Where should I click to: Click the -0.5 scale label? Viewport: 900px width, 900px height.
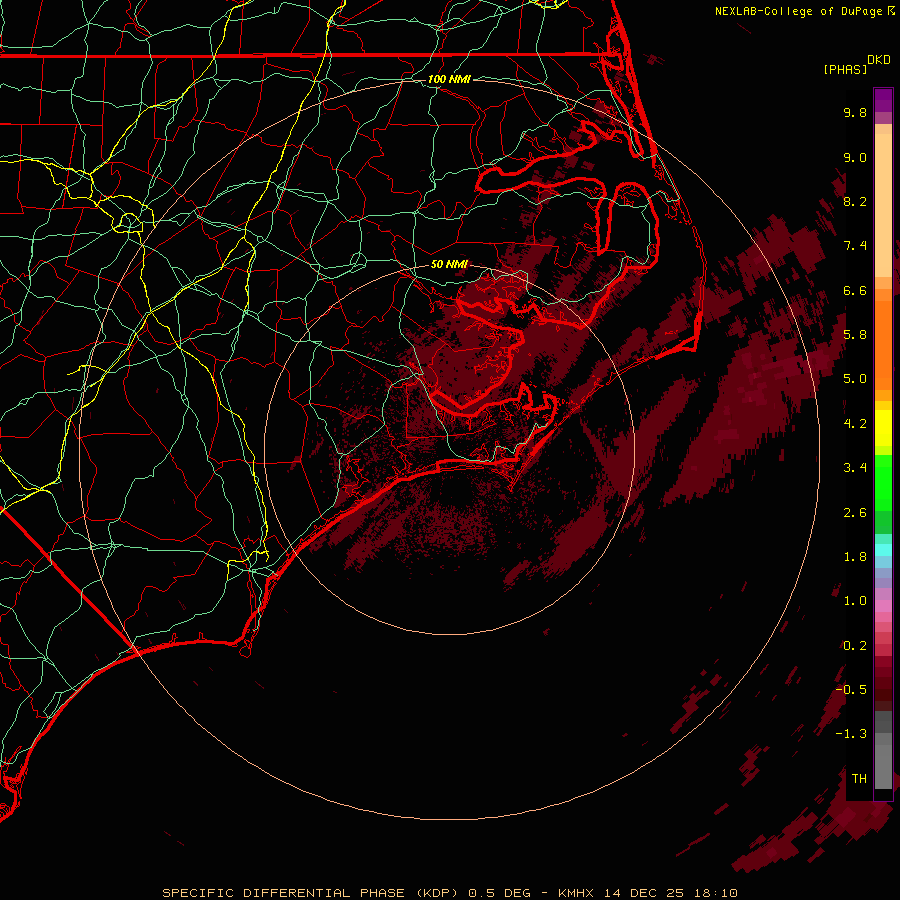[x=851, y=690]
